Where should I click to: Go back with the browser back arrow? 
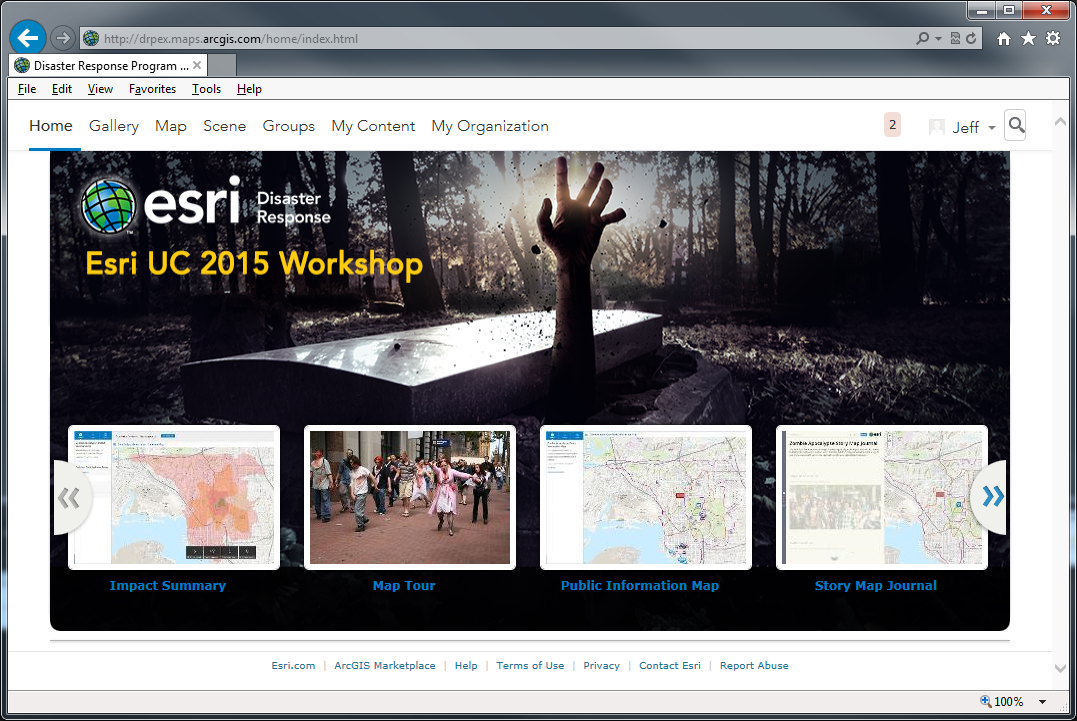[x=27, y=37]
